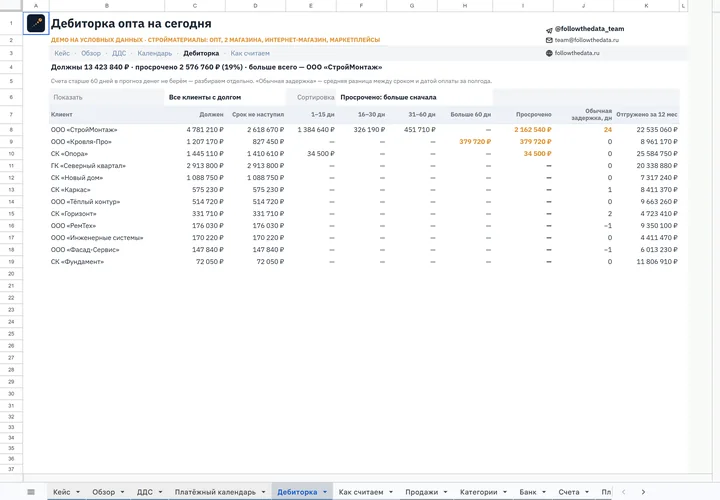Click the globe website icon

549,53
